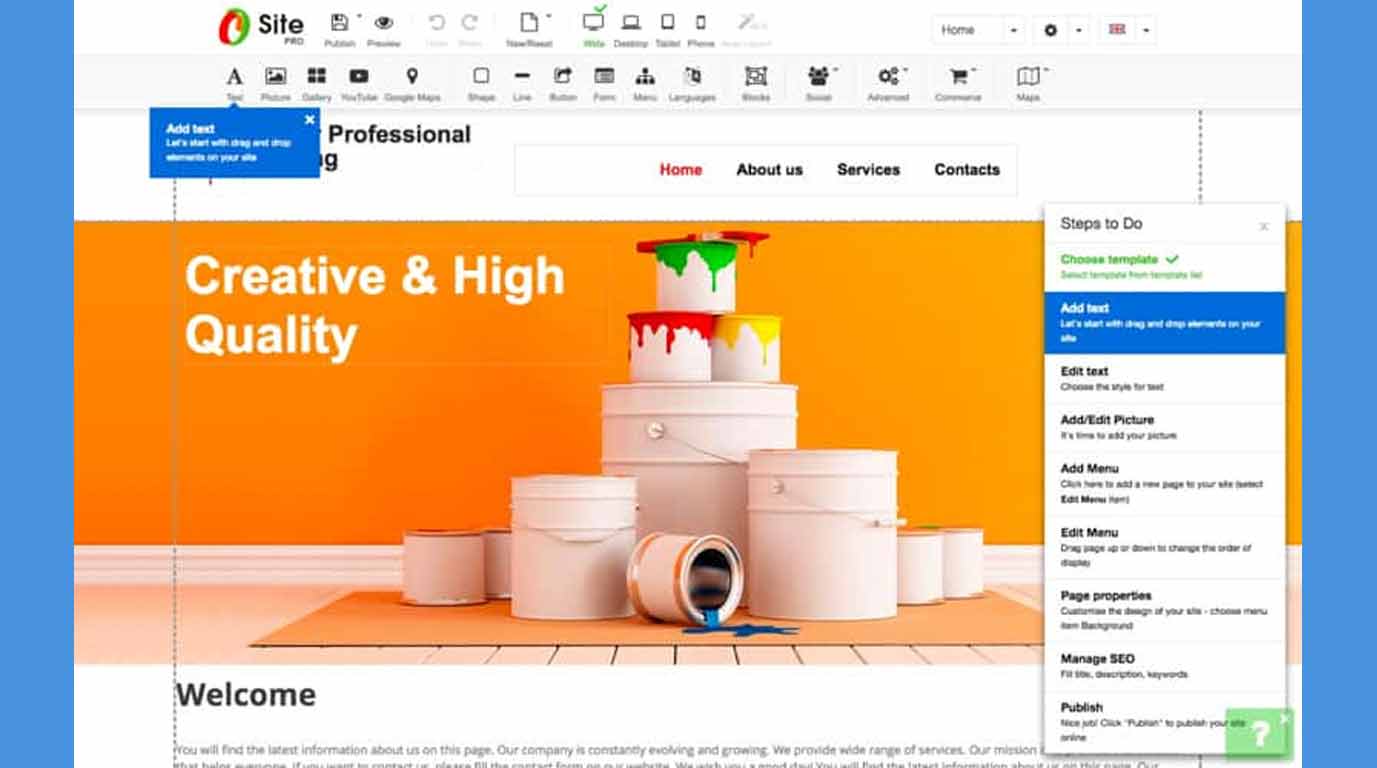The height and width of the screenshot is (768, 1377).
Task: Select the Manage SEO step
Action: pos(1164,667)
